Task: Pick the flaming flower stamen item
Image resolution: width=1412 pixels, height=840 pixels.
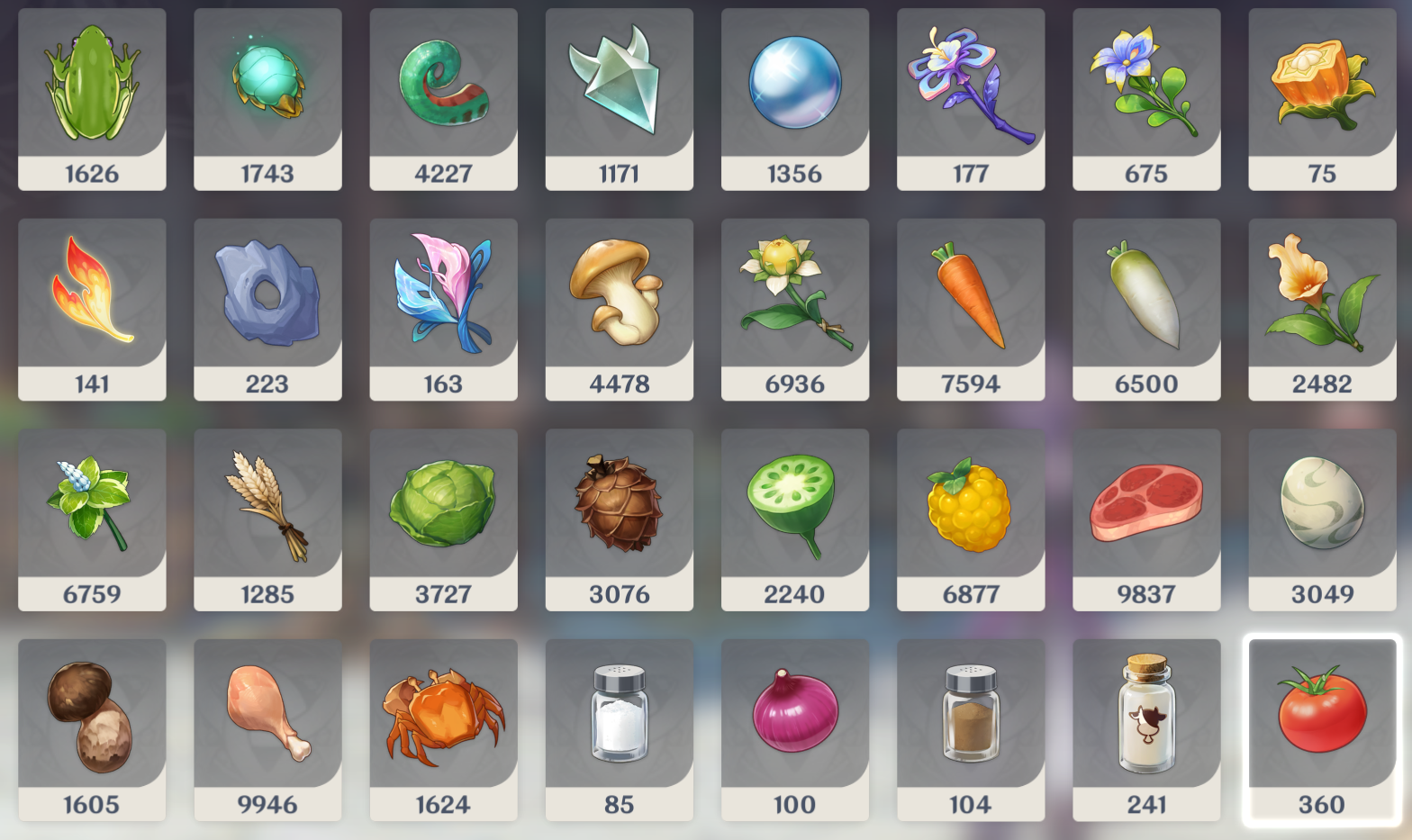Action: point(92,309)
